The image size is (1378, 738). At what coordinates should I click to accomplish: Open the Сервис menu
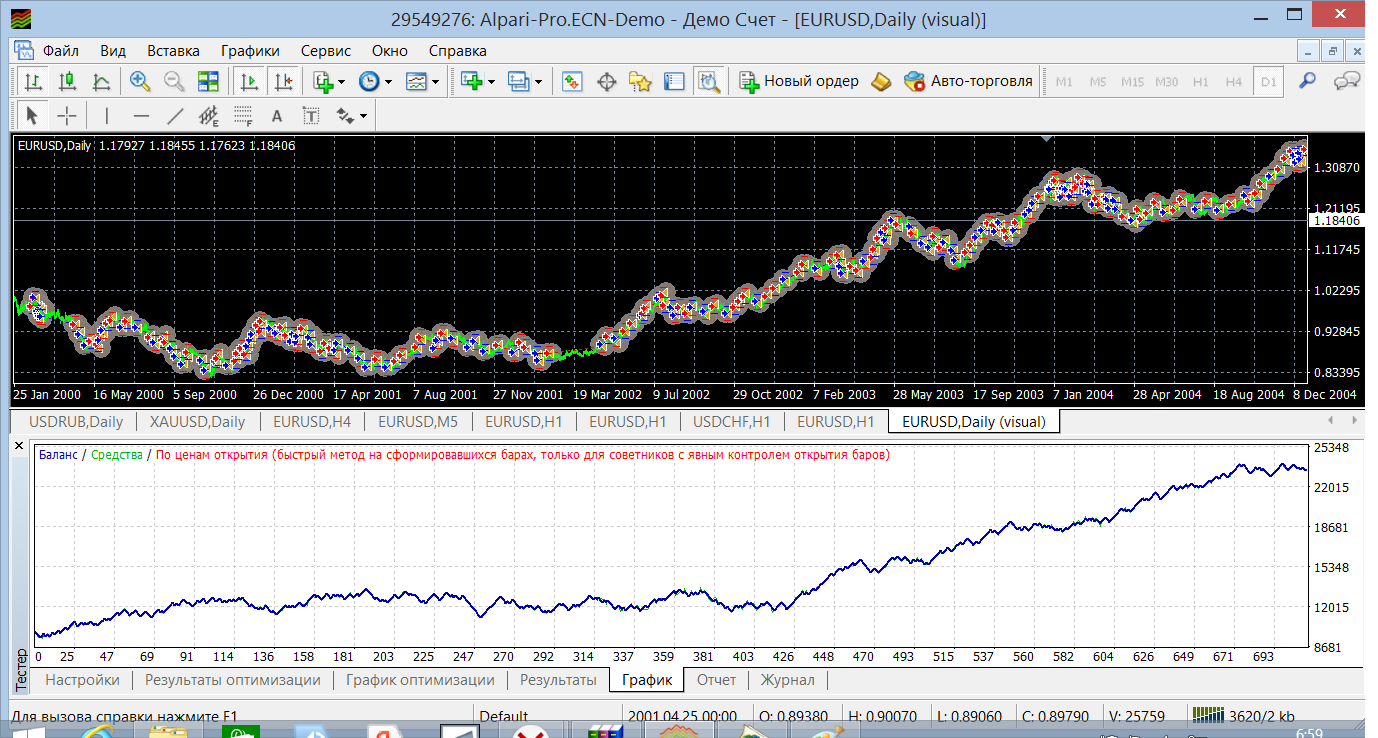pos(325,51)
